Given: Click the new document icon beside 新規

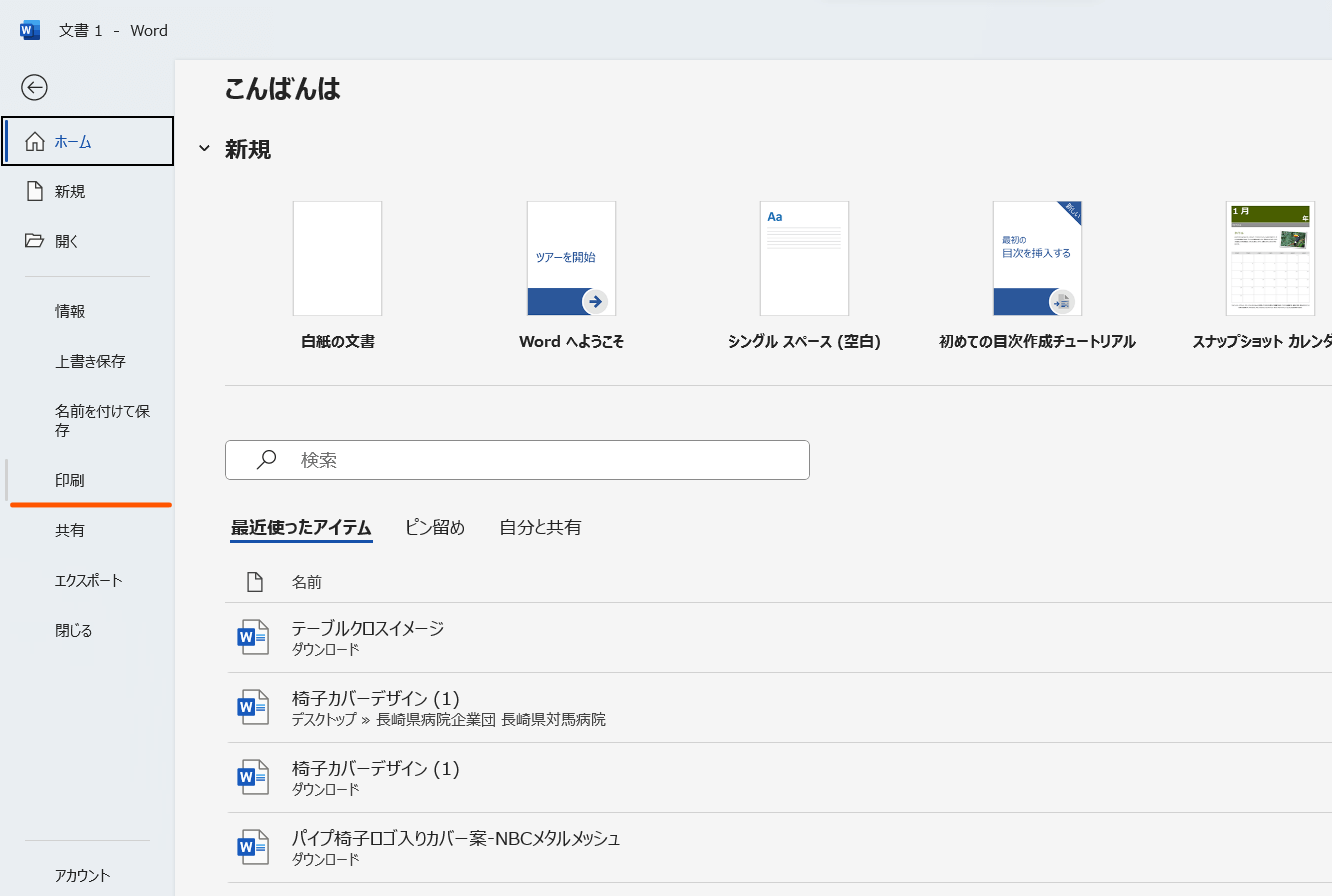Looking at the screenshot, I should 35,191.
